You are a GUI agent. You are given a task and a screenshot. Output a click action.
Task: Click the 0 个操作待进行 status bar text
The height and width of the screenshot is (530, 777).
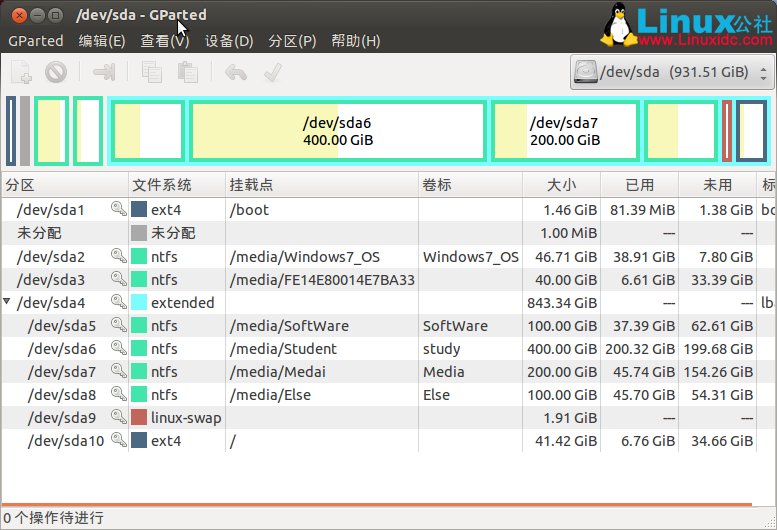coord(54,518)
